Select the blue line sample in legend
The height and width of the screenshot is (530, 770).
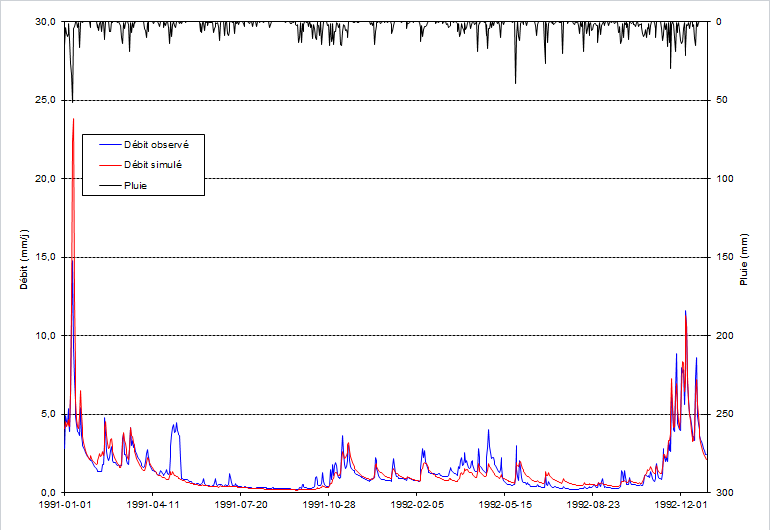click(x=110, y=145)
